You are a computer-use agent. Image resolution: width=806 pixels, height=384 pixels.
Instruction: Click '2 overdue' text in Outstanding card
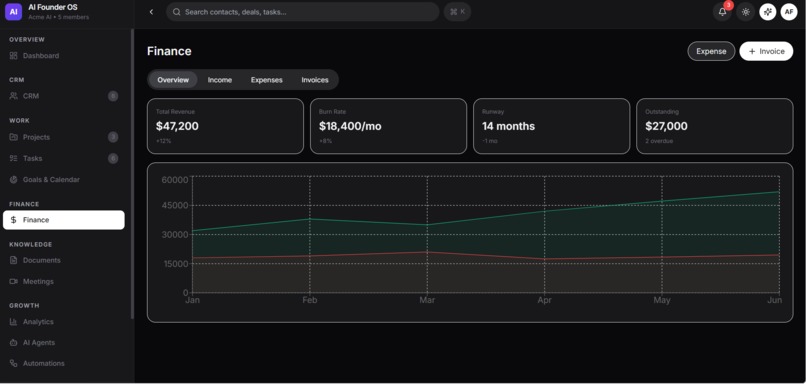[659, 141]
